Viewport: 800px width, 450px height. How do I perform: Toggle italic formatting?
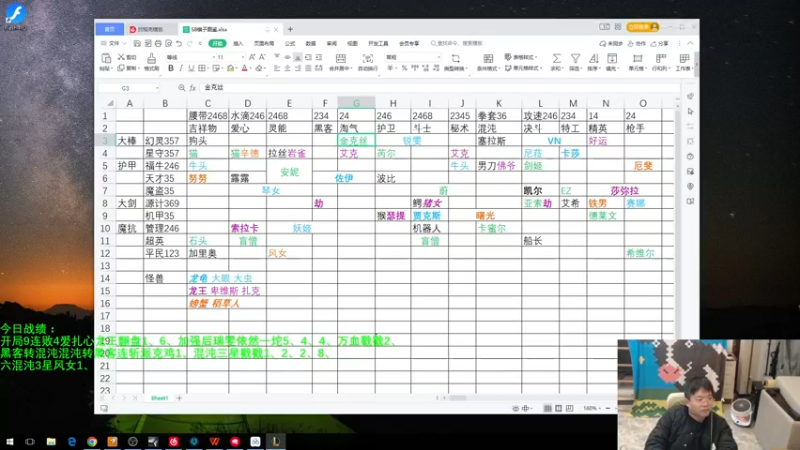[181, 68]
